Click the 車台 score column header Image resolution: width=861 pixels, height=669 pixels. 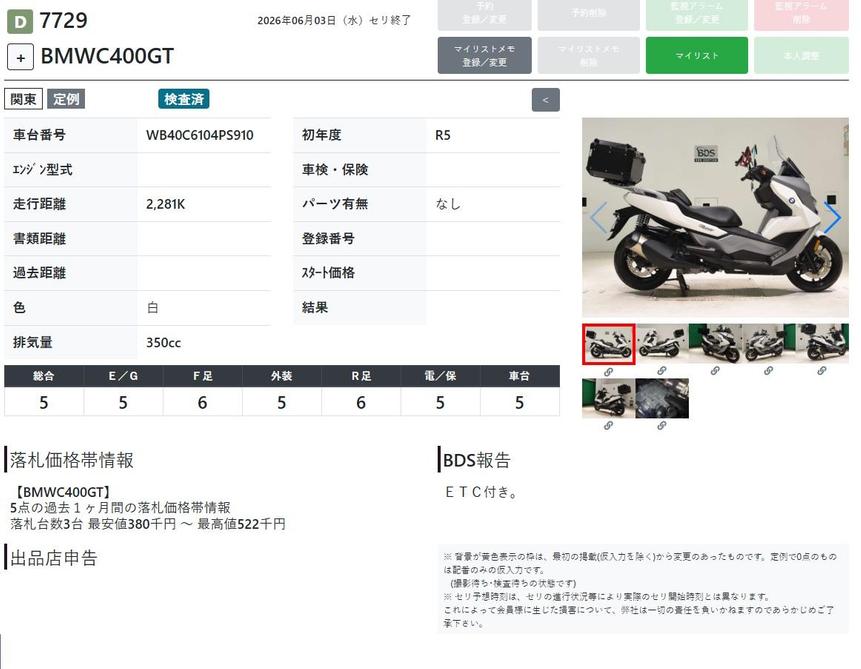(x=519, y=376)
